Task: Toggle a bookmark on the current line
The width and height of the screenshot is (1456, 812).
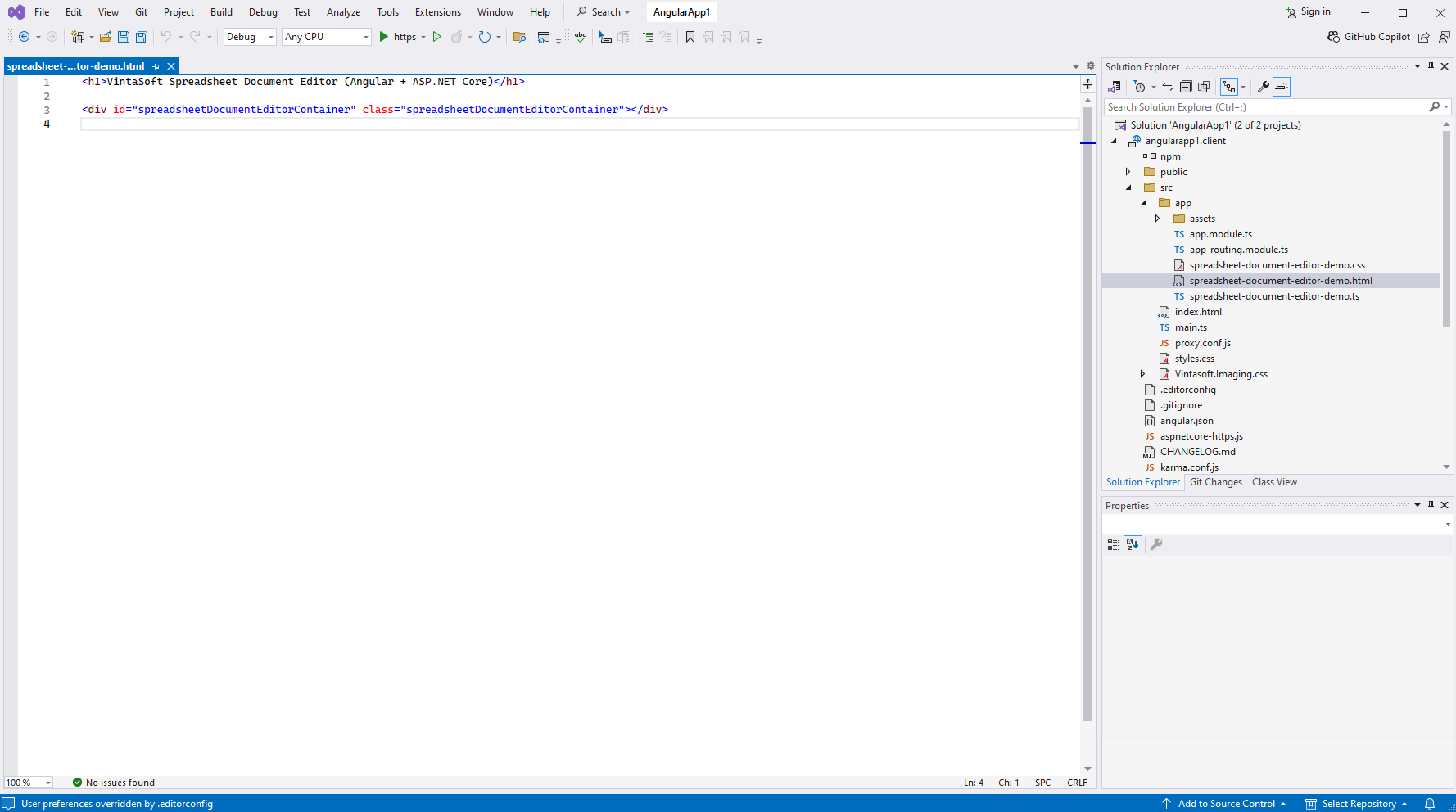Action: (x=690, y=37)
